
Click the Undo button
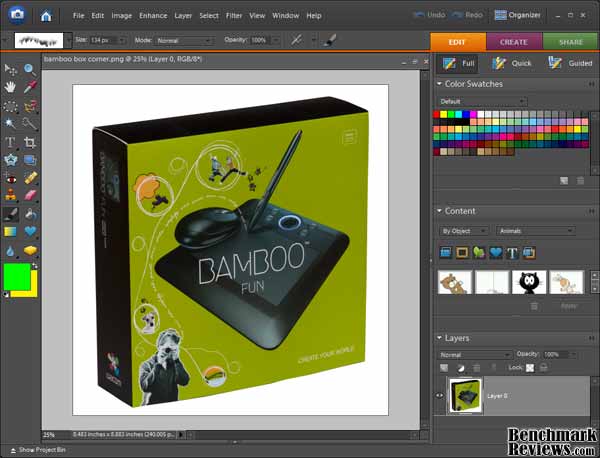tap(429, 15)
